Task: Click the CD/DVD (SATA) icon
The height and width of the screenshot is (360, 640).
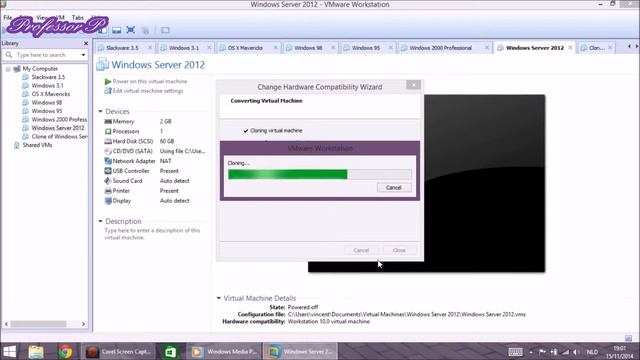Action: pyautogui.click(x=108, y=151)
